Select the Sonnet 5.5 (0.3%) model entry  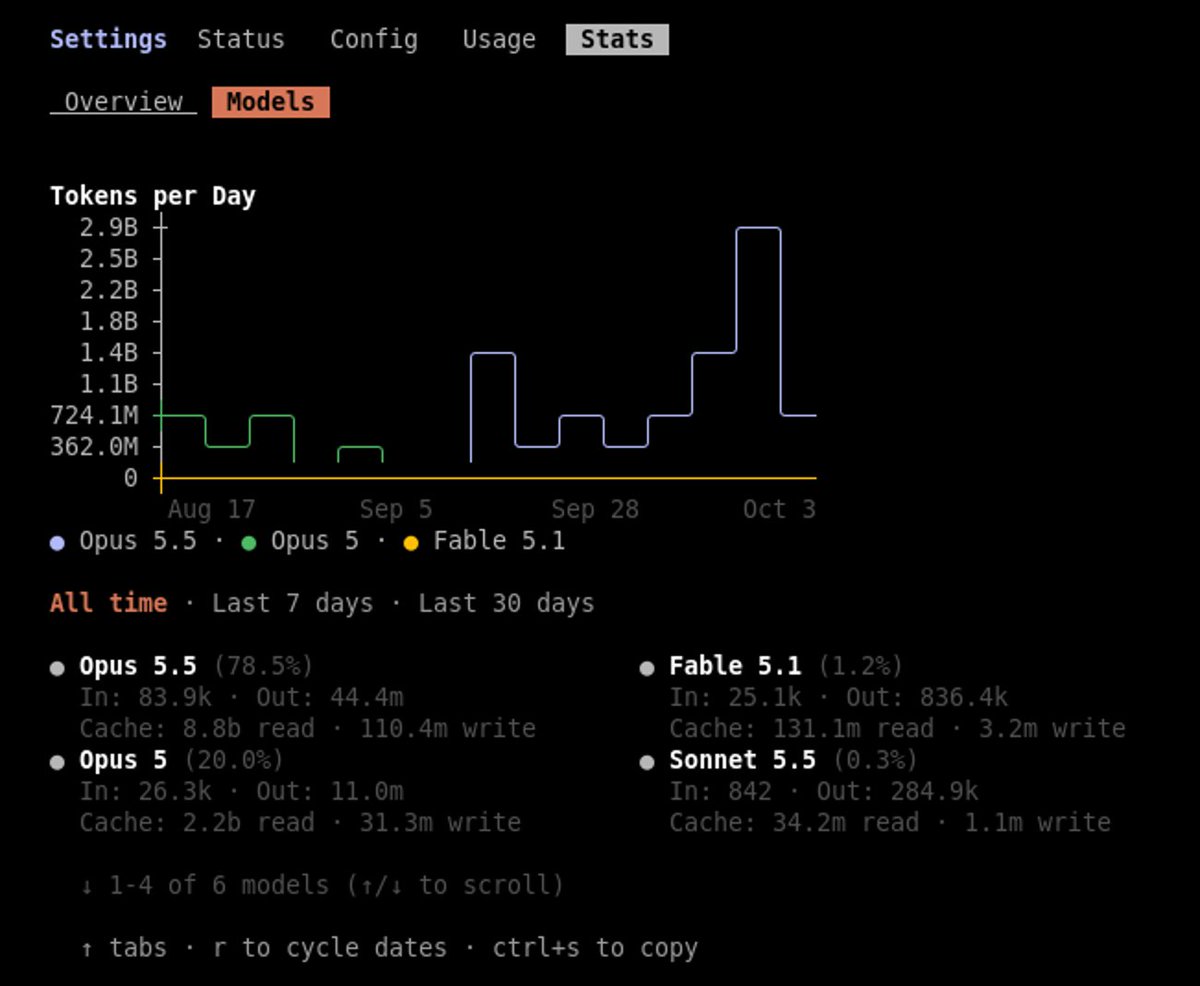pyautogui.click(x=793, y=760)
